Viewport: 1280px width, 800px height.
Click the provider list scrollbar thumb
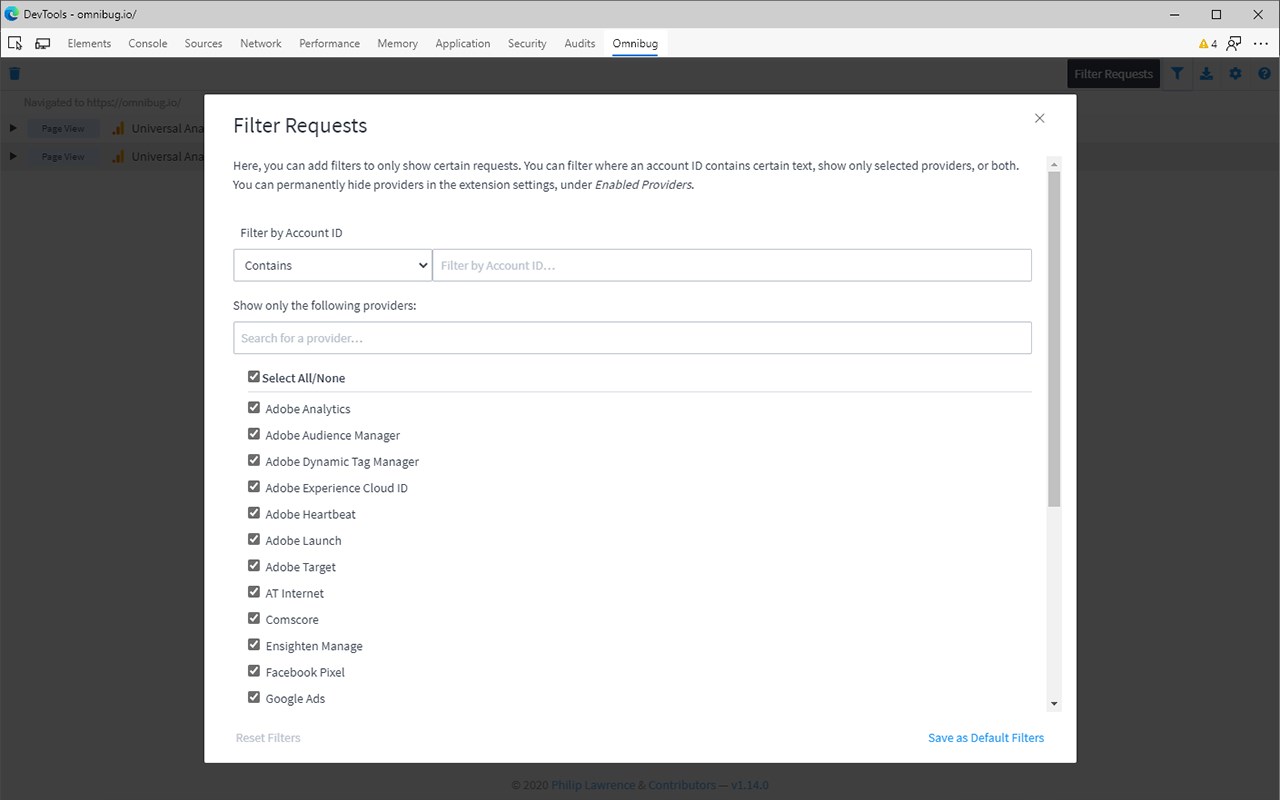1054,338
